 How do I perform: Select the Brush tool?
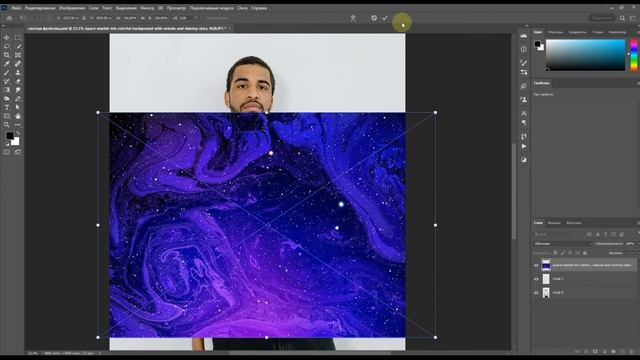click(x=7, y=73)
